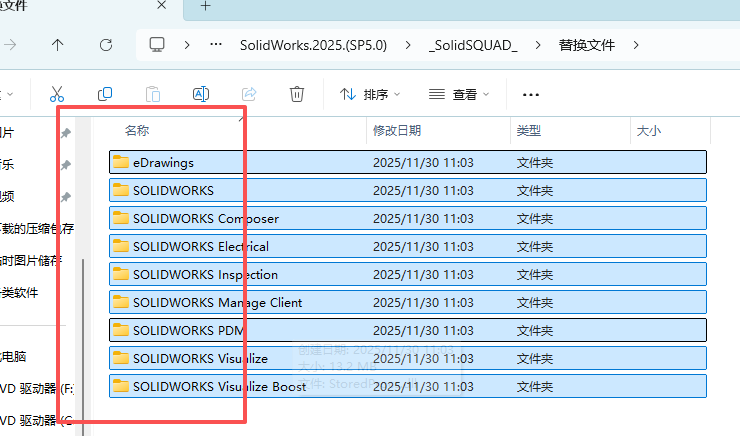Sort by 类型 column header
The height and width of the screenshot is (436, 740).
pos(529,131)
